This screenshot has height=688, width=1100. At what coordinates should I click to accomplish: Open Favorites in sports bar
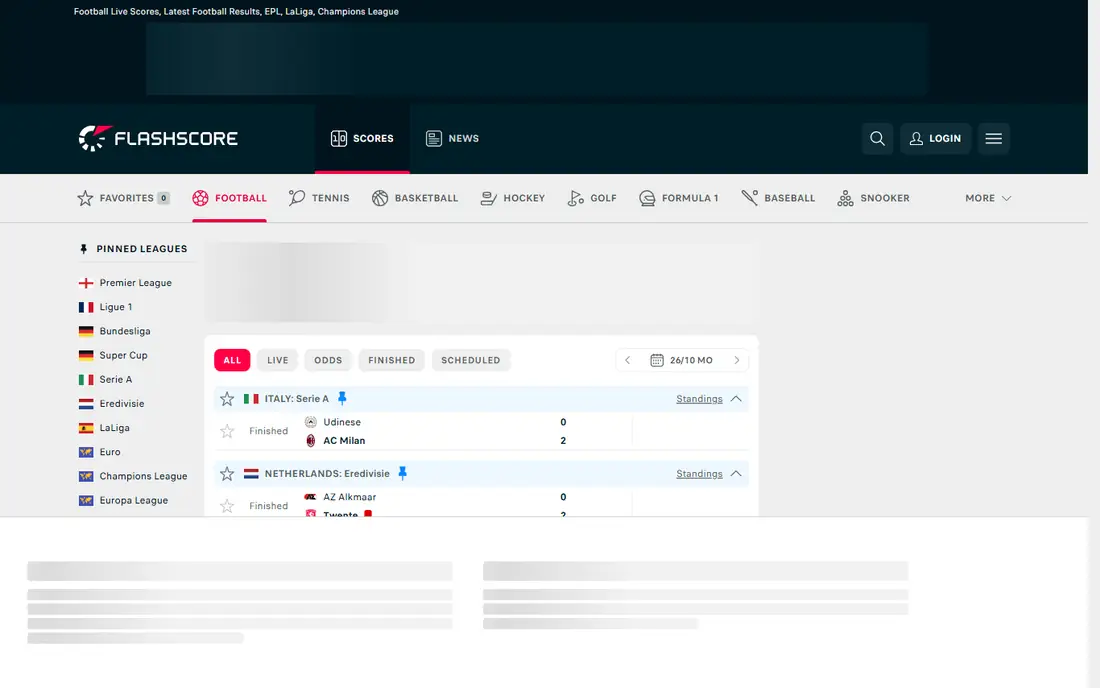coord(123,198)
